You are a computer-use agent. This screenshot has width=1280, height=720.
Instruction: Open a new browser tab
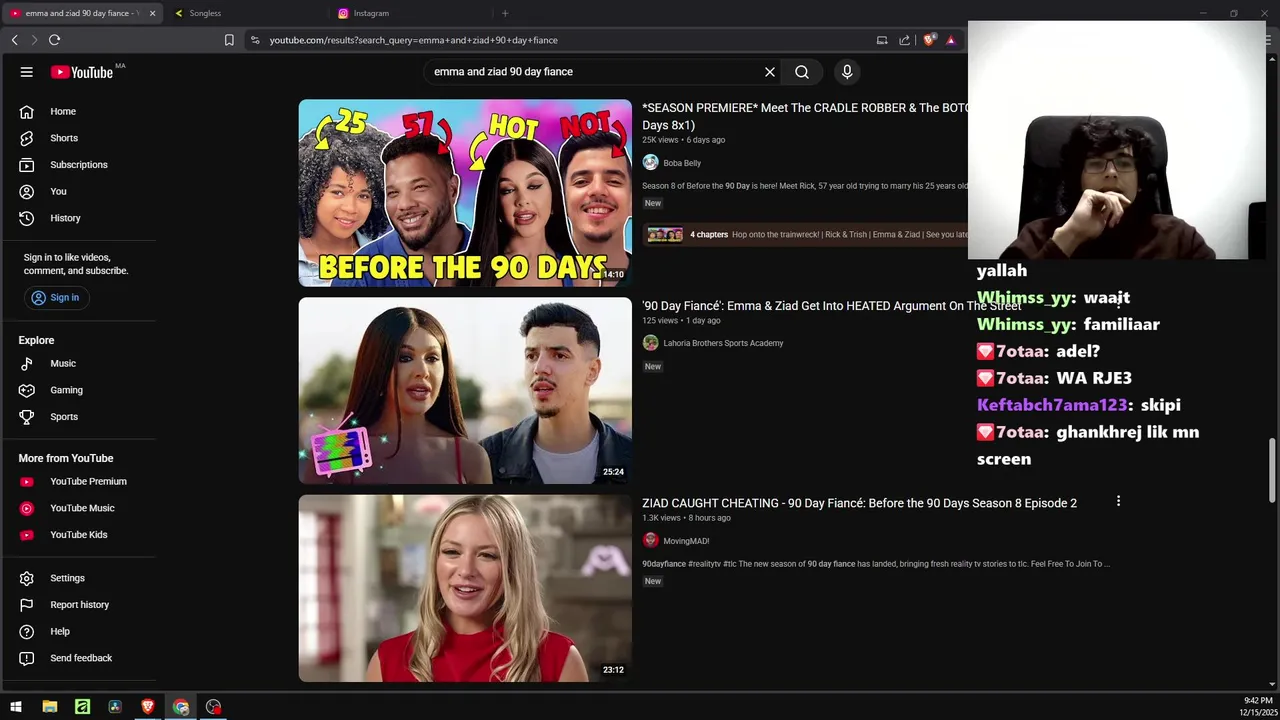tap(505, 13)
